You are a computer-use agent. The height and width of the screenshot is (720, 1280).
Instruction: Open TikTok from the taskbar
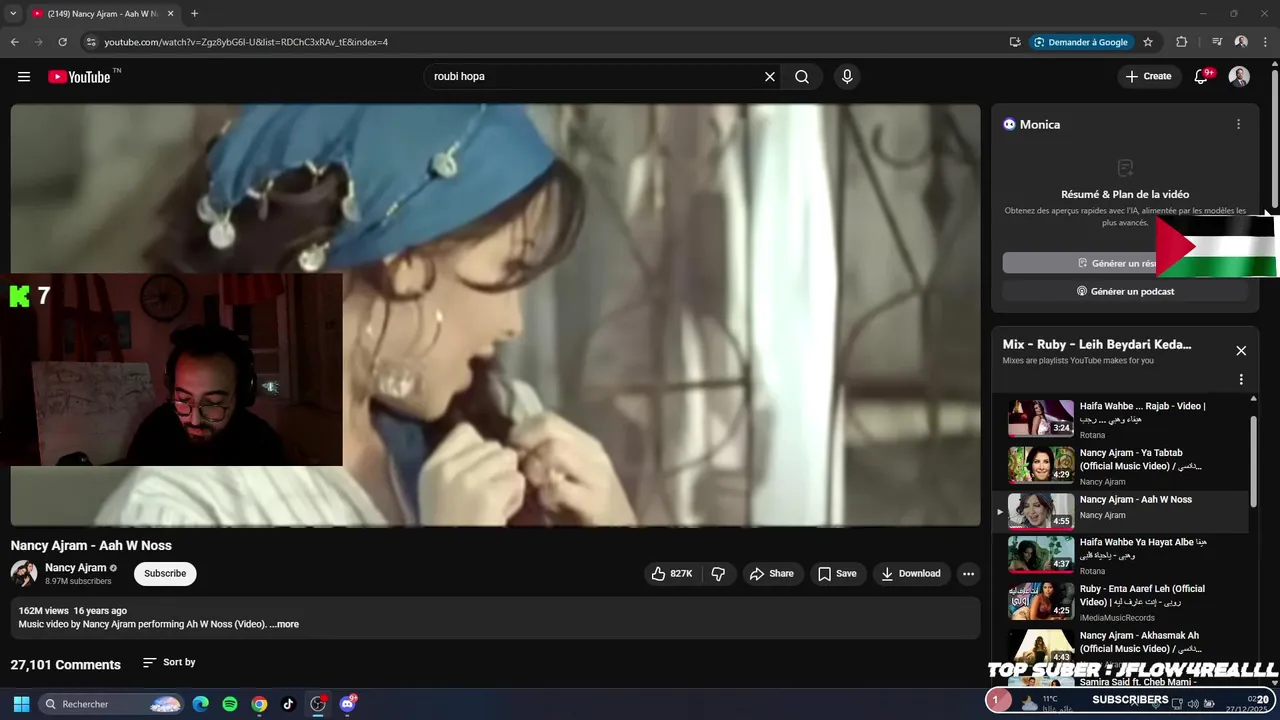pyautogui.click(x=288, y=704)
